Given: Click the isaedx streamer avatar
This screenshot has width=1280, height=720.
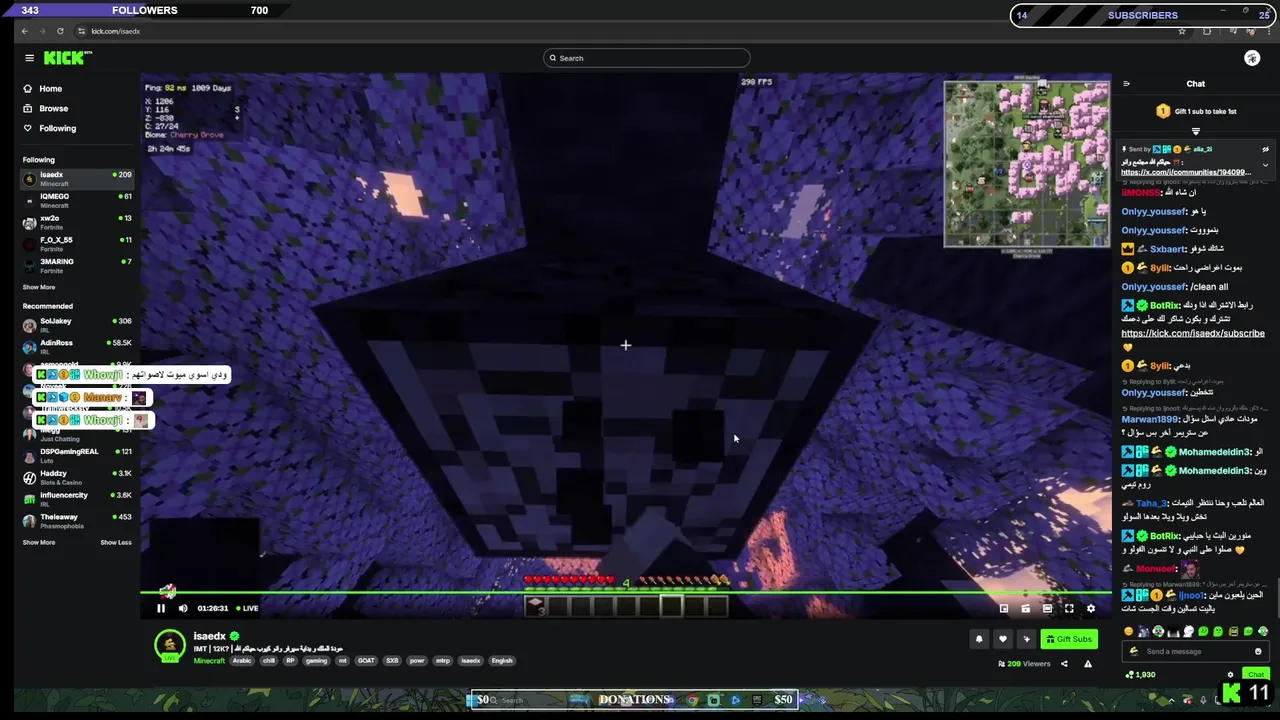Looking at the screenshot, I should (x=170, y=645).
